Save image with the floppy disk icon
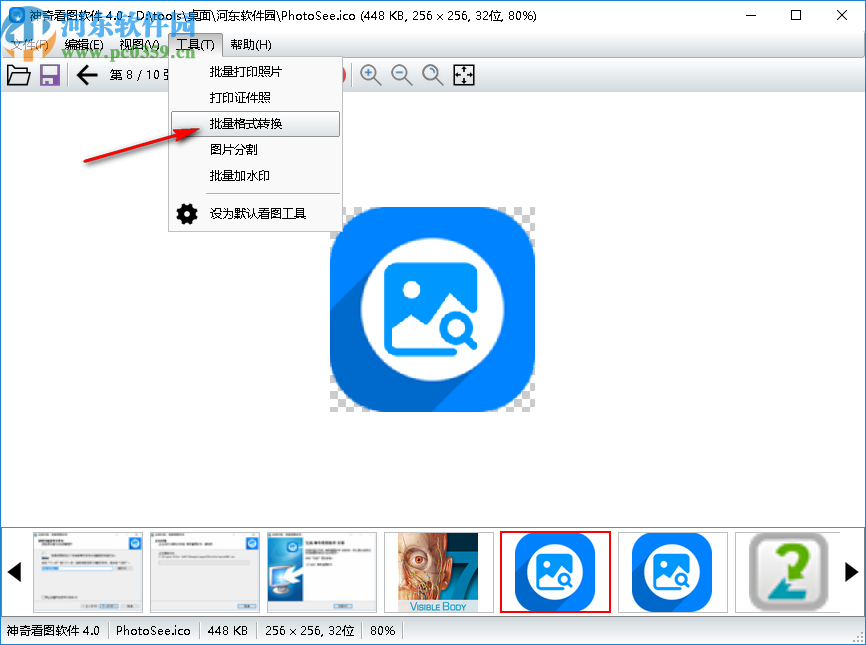The height and width of the screenshot is (645, 866). [x=50, y=75]
